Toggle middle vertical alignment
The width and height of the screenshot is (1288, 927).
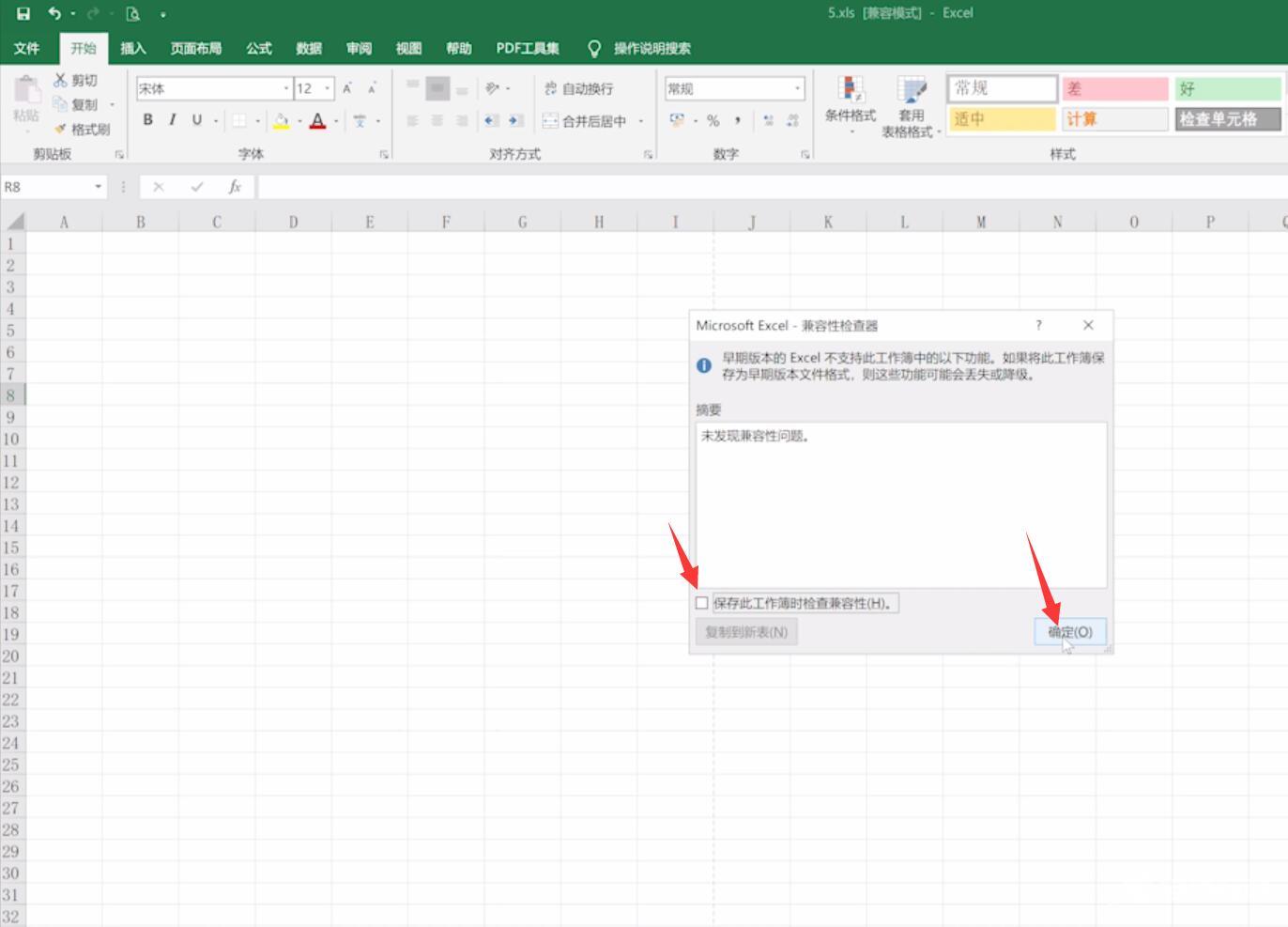pyautogui.click(x=437, y=88)
